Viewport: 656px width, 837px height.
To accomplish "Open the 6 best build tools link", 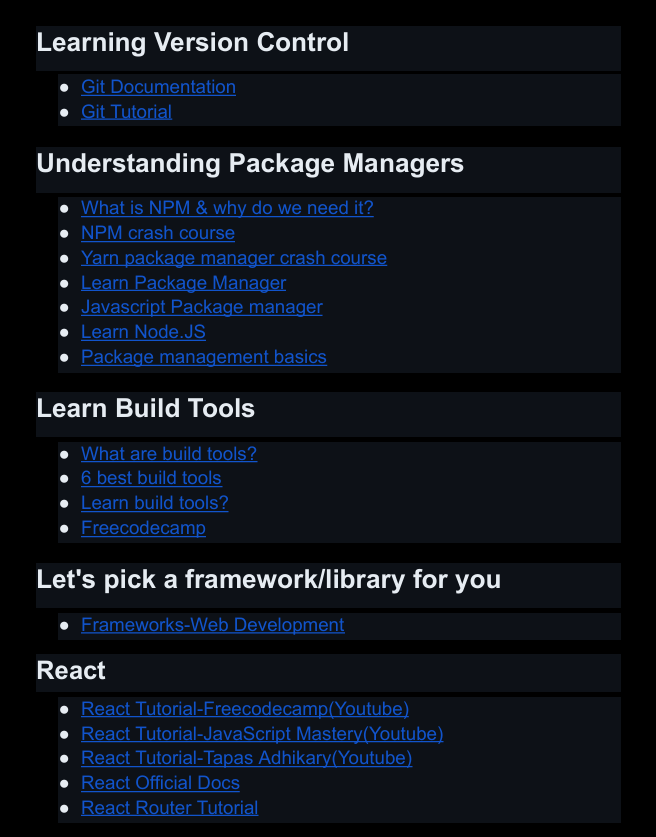I will 151,478.
